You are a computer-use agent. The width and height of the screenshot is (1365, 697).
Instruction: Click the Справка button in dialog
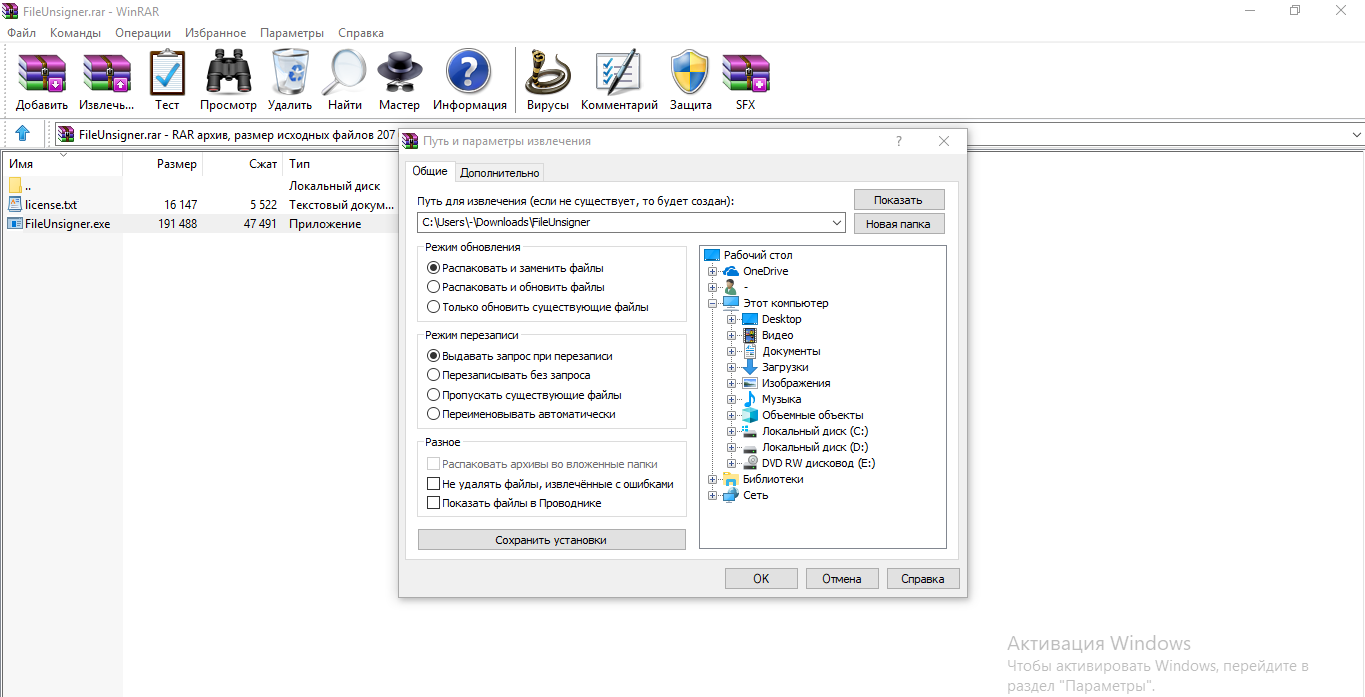coord(922,578)
